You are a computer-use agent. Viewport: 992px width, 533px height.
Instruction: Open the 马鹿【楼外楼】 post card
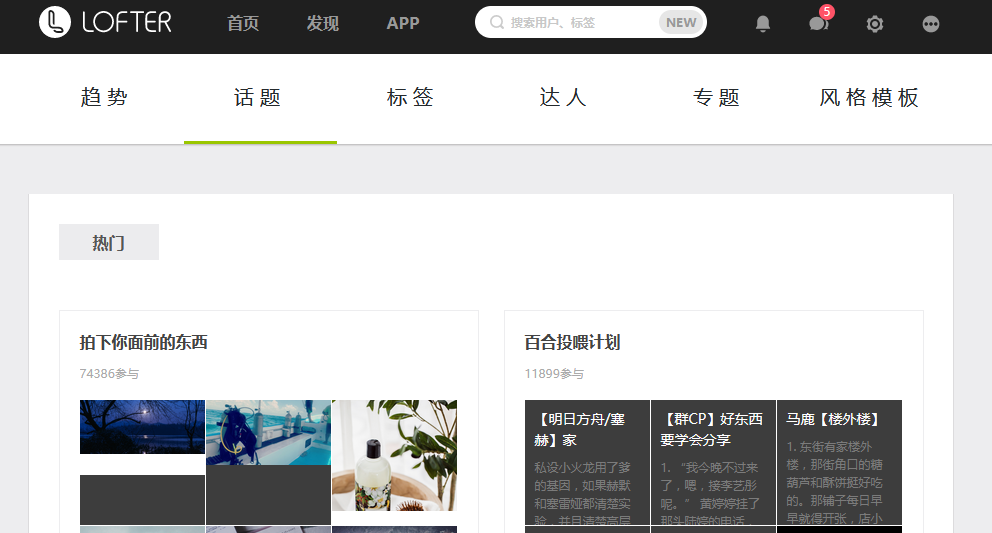coord(839,462)
